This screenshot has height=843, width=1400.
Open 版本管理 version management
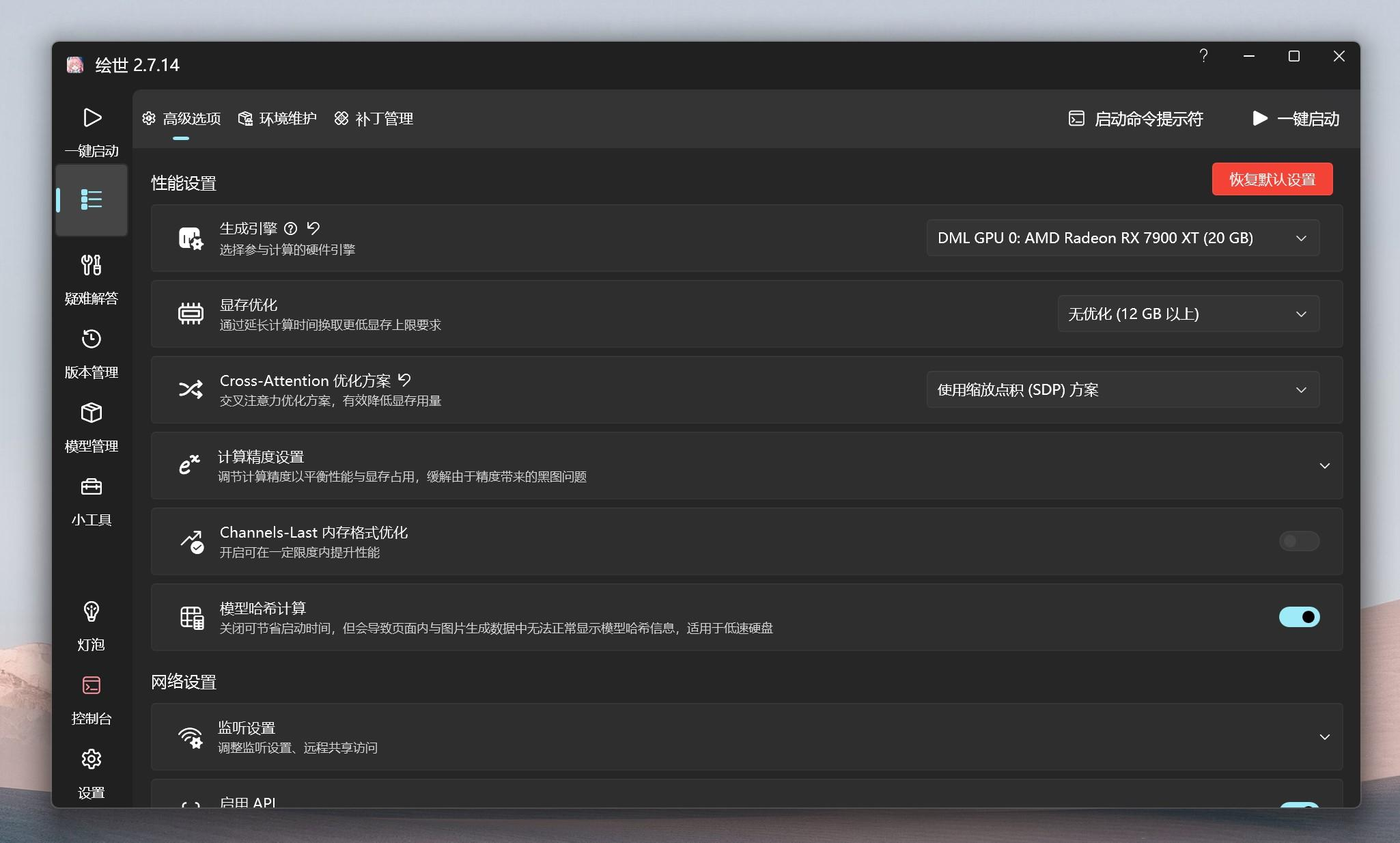tap(92, 353)
